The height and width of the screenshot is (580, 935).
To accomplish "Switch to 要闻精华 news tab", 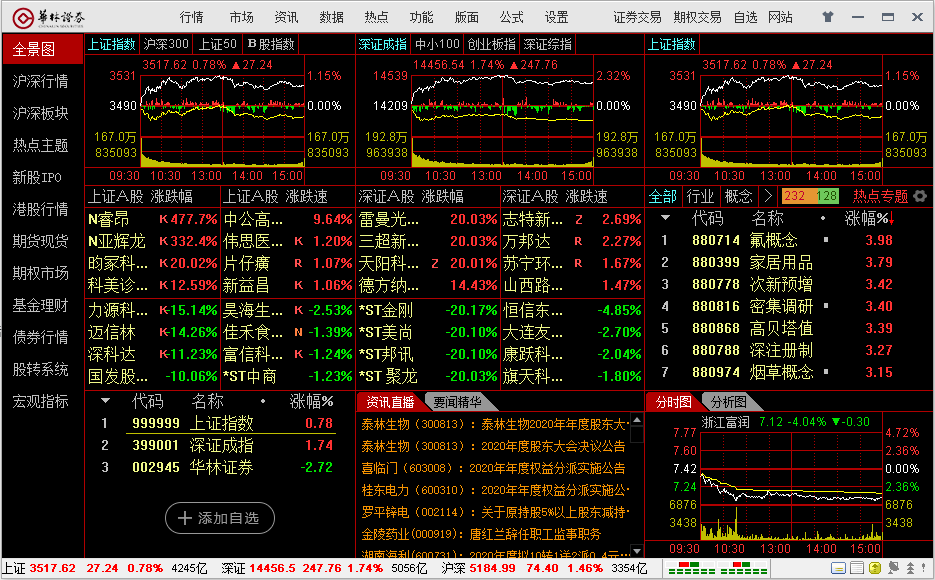I will [456, 402].
